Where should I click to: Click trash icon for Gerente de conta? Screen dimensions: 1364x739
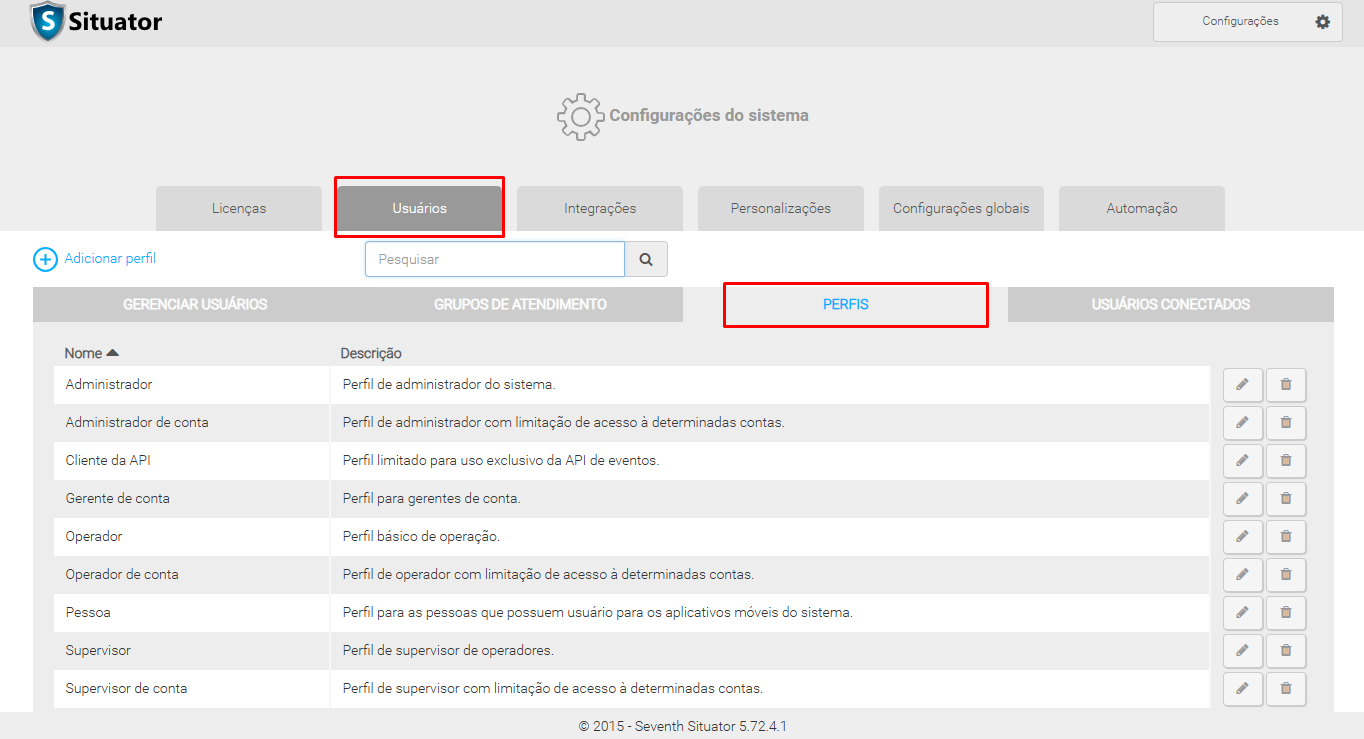click(x=1285, y=499)
